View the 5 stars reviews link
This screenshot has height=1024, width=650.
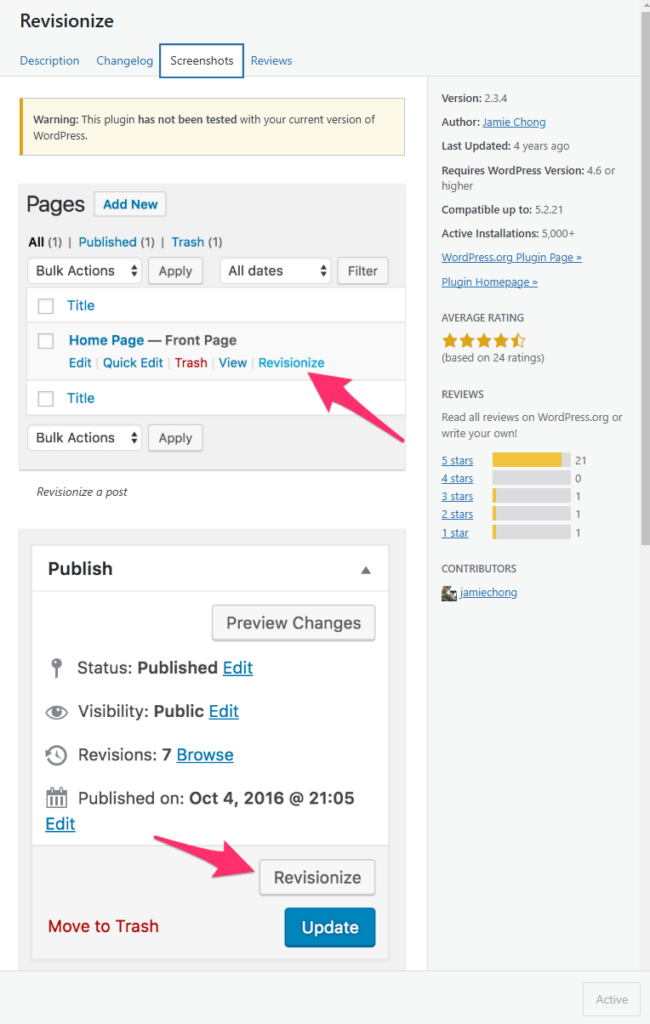[x=457, y=460]
